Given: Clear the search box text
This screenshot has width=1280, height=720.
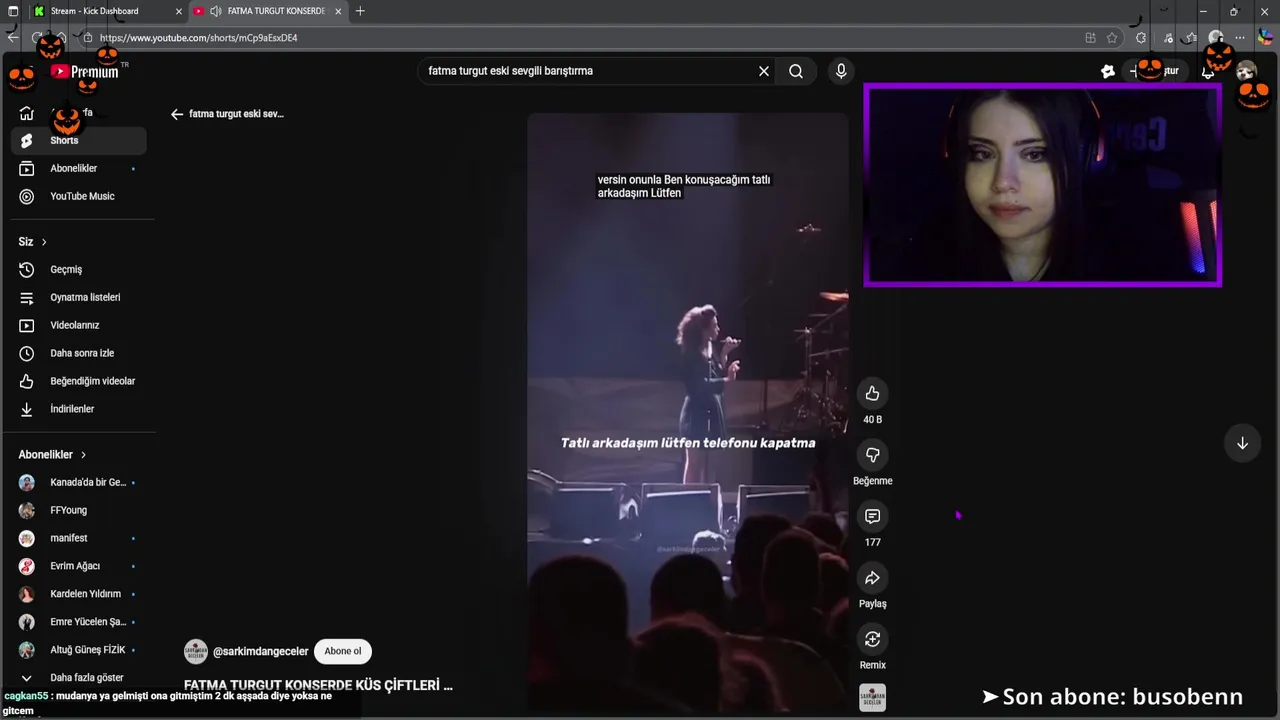Looking at the screenshot, I should tap(764, 71).
